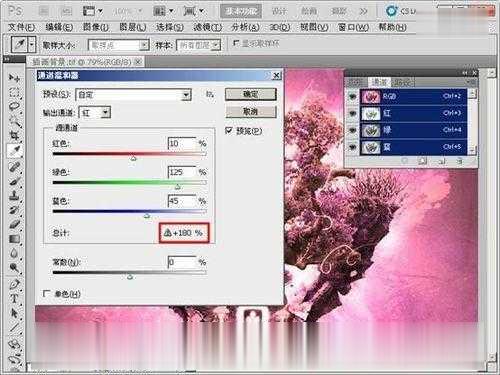Screen dimensions: 500x375
Task: Show more workspaces with the >> button
Action: 363,11
